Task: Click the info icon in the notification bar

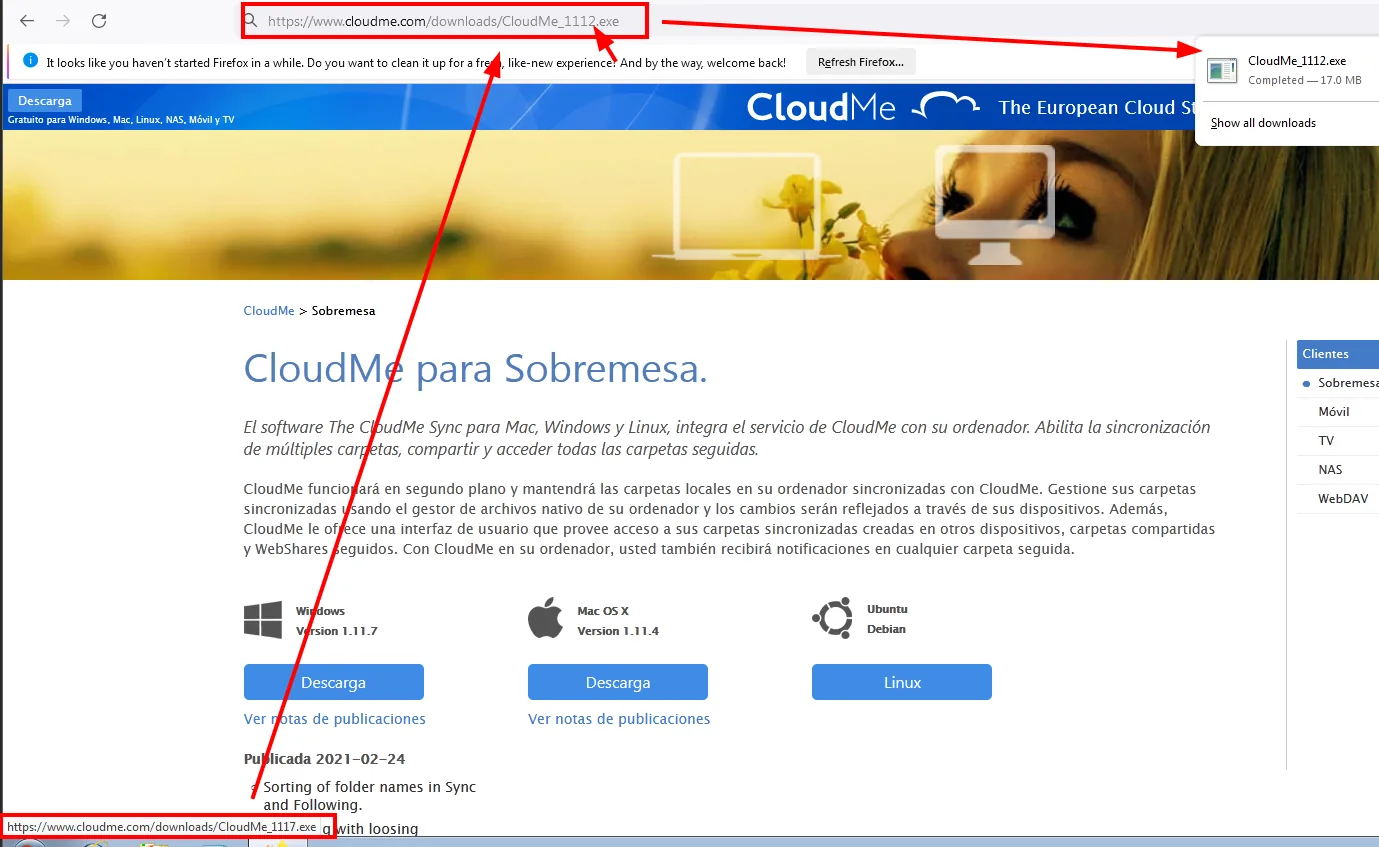Action: 30,61
